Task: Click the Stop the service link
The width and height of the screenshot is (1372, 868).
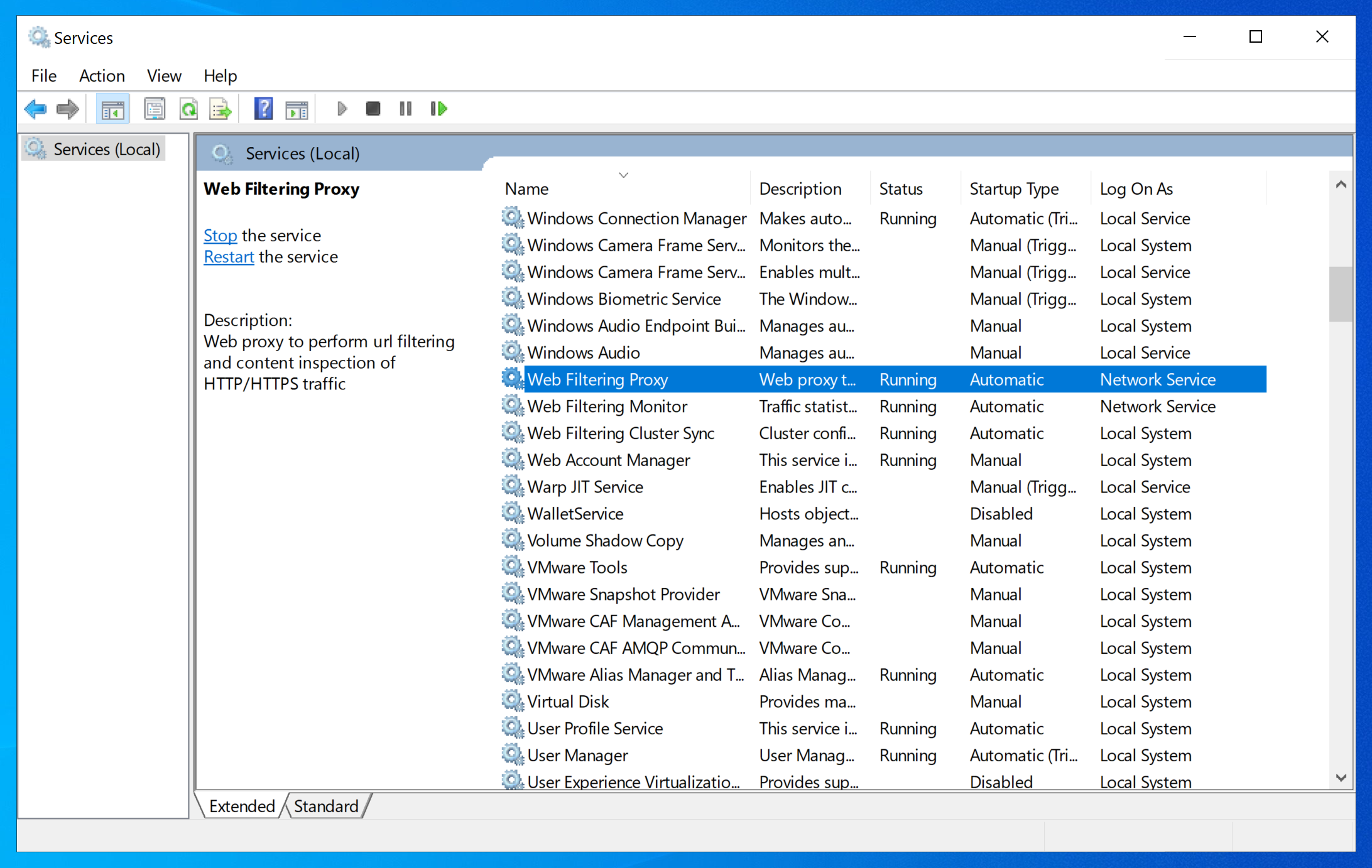Action: point(220,236)
